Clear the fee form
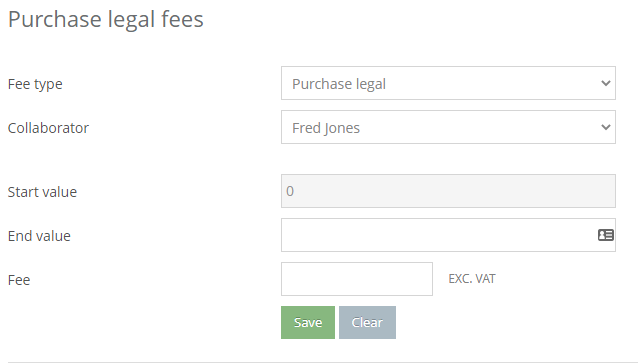This screenshot has height=363, width=638. 367,322
